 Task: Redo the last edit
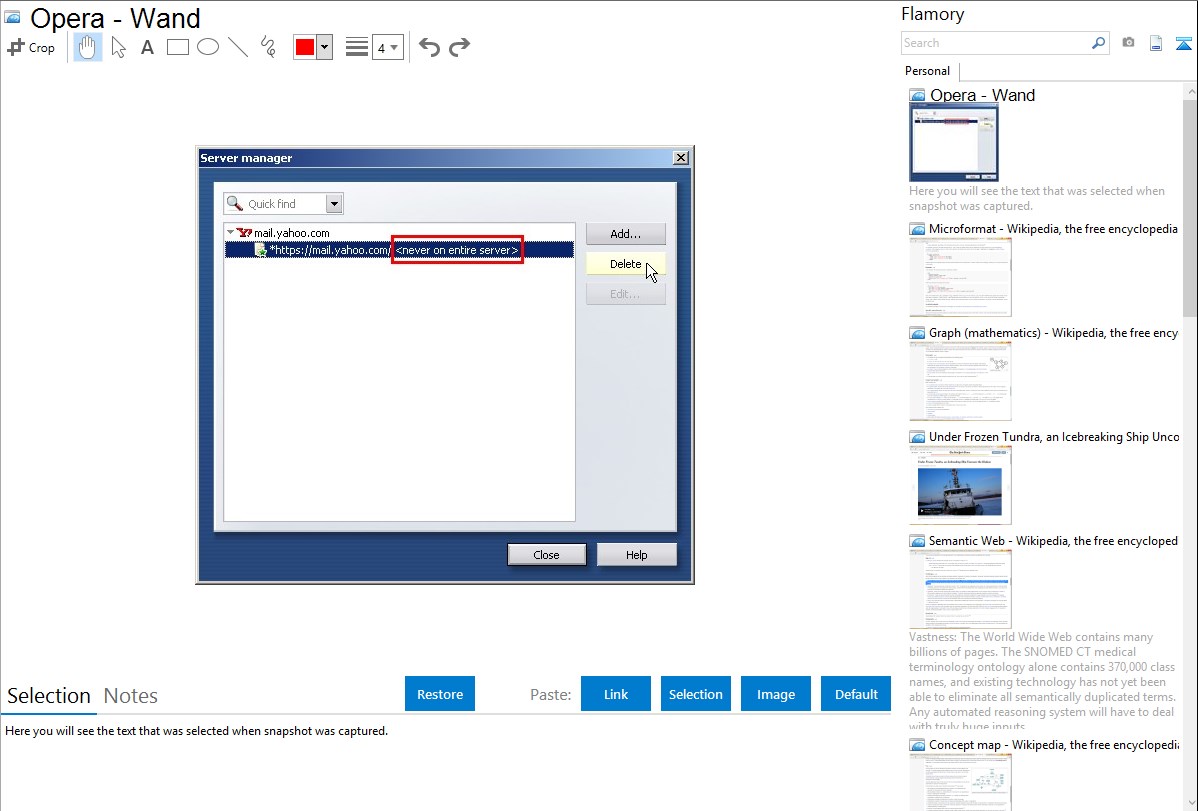coord(459,47)
